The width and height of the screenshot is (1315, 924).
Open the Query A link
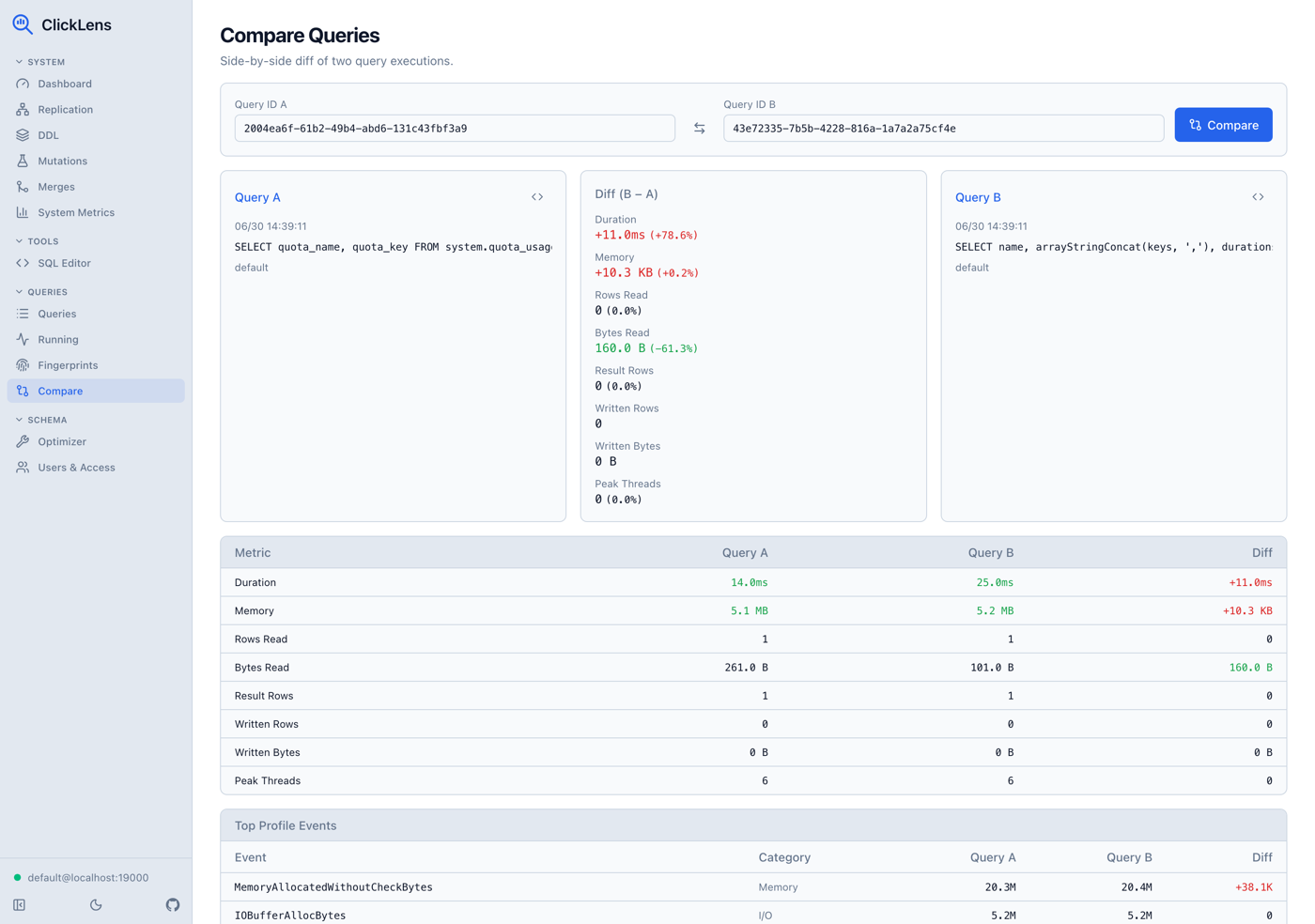(257, 197)
